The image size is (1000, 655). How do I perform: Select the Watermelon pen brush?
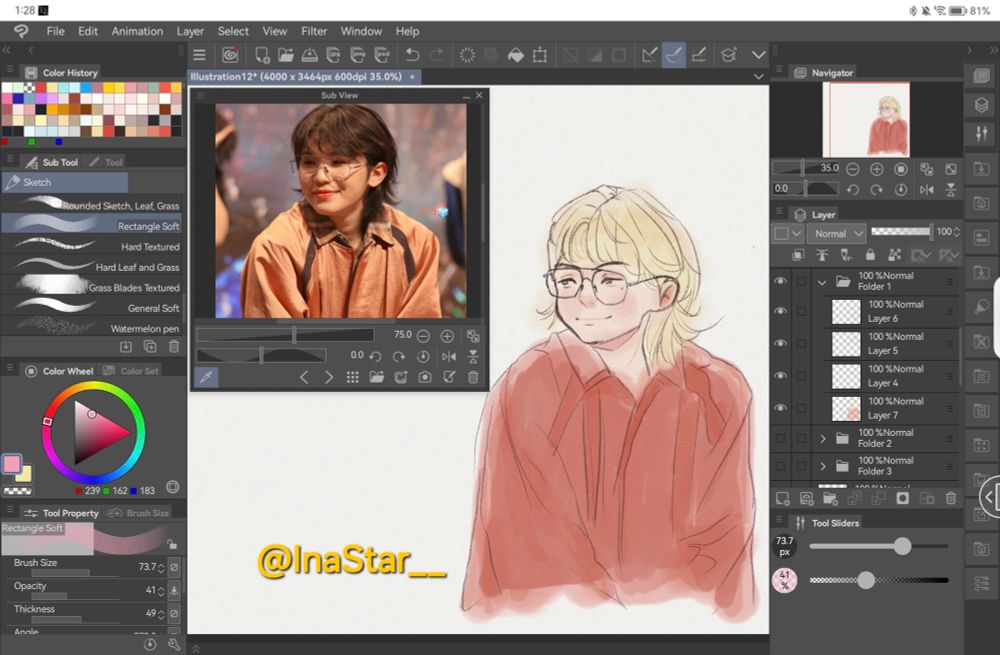[95, 327]
